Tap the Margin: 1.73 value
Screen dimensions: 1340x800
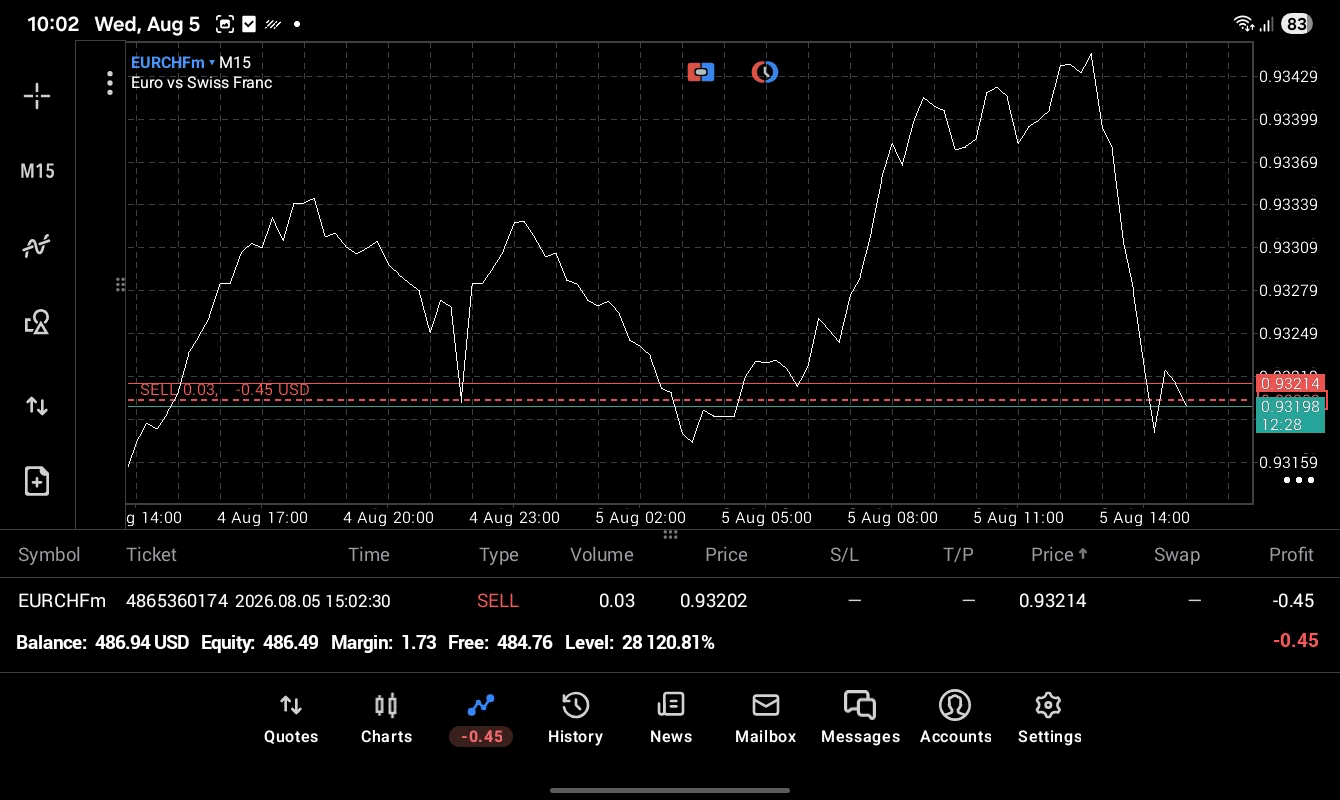tap(383, 643)
